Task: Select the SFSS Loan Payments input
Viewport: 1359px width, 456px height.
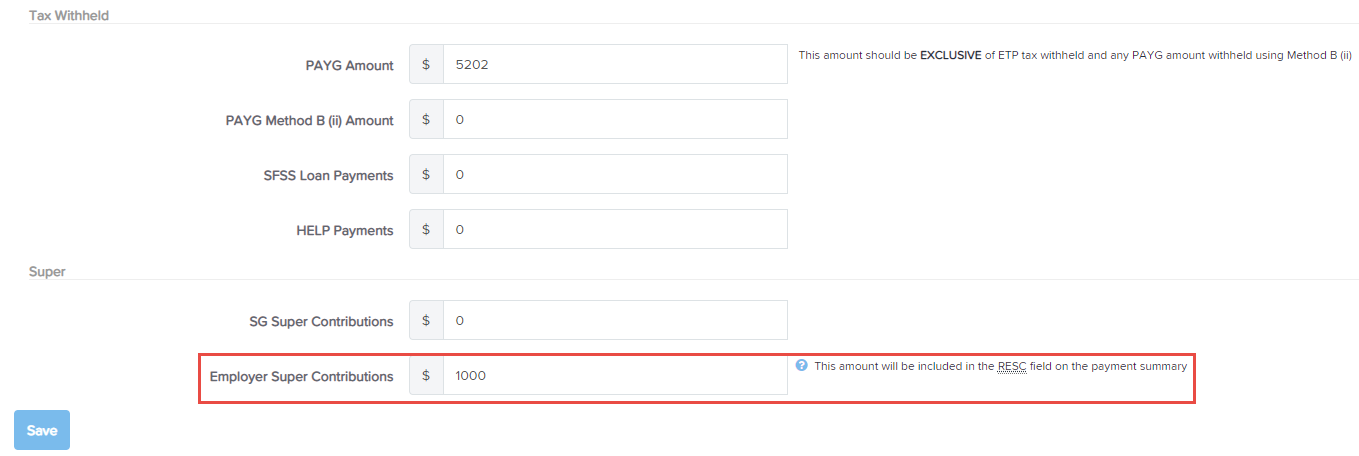Action: click(615, 174)
